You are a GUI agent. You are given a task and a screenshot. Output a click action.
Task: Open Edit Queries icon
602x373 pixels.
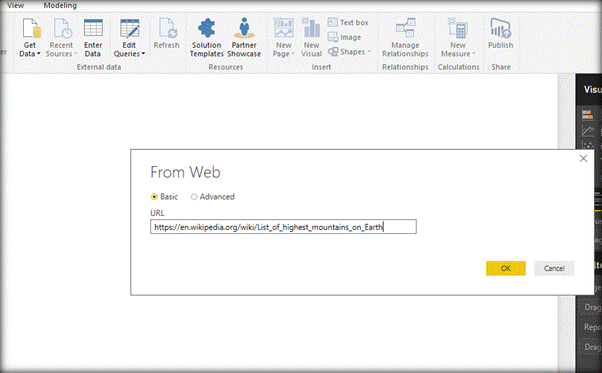pos(129,28)
